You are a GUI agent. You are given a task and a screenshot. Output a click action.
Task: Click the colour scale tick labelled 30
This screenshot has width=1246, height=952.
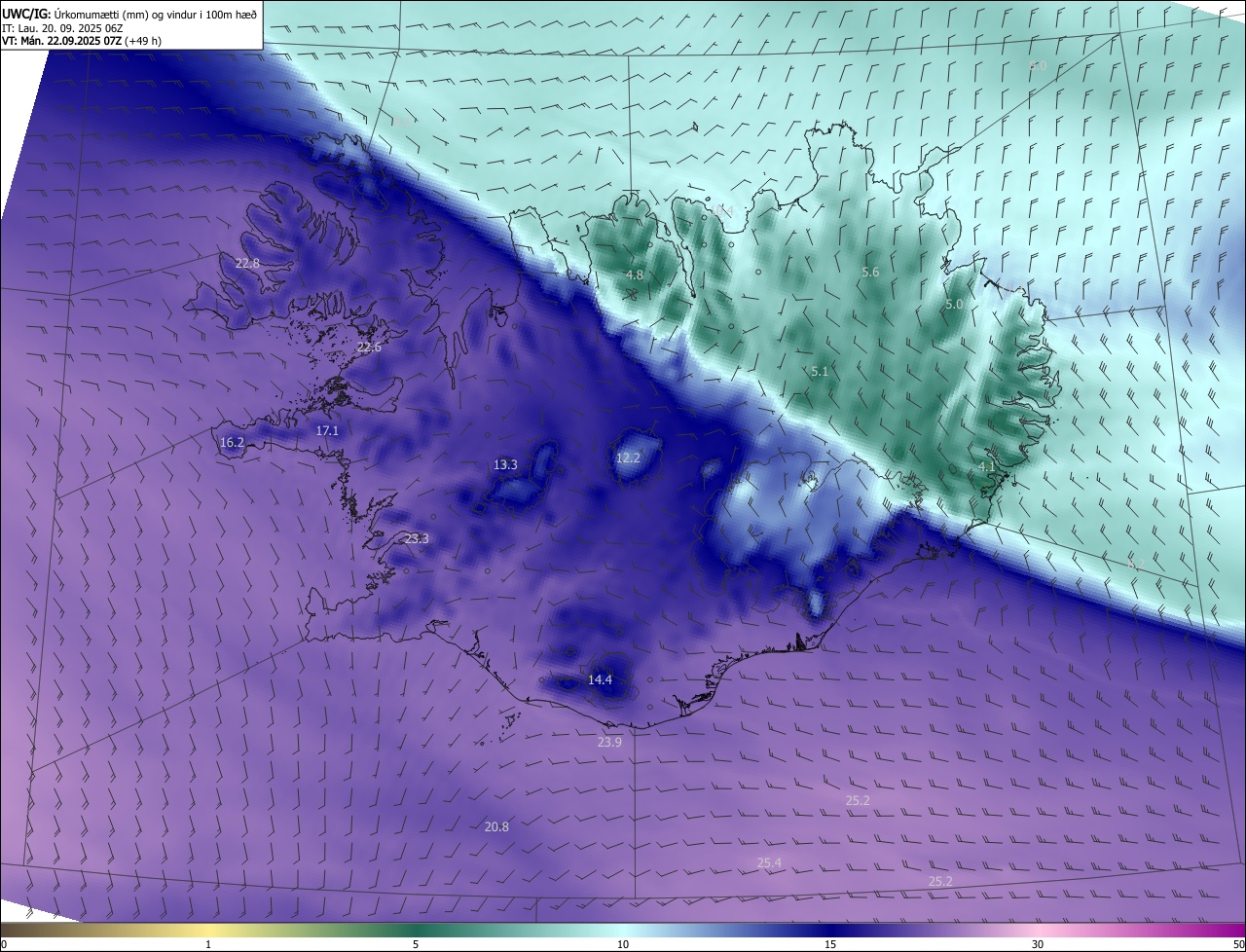1038,944
